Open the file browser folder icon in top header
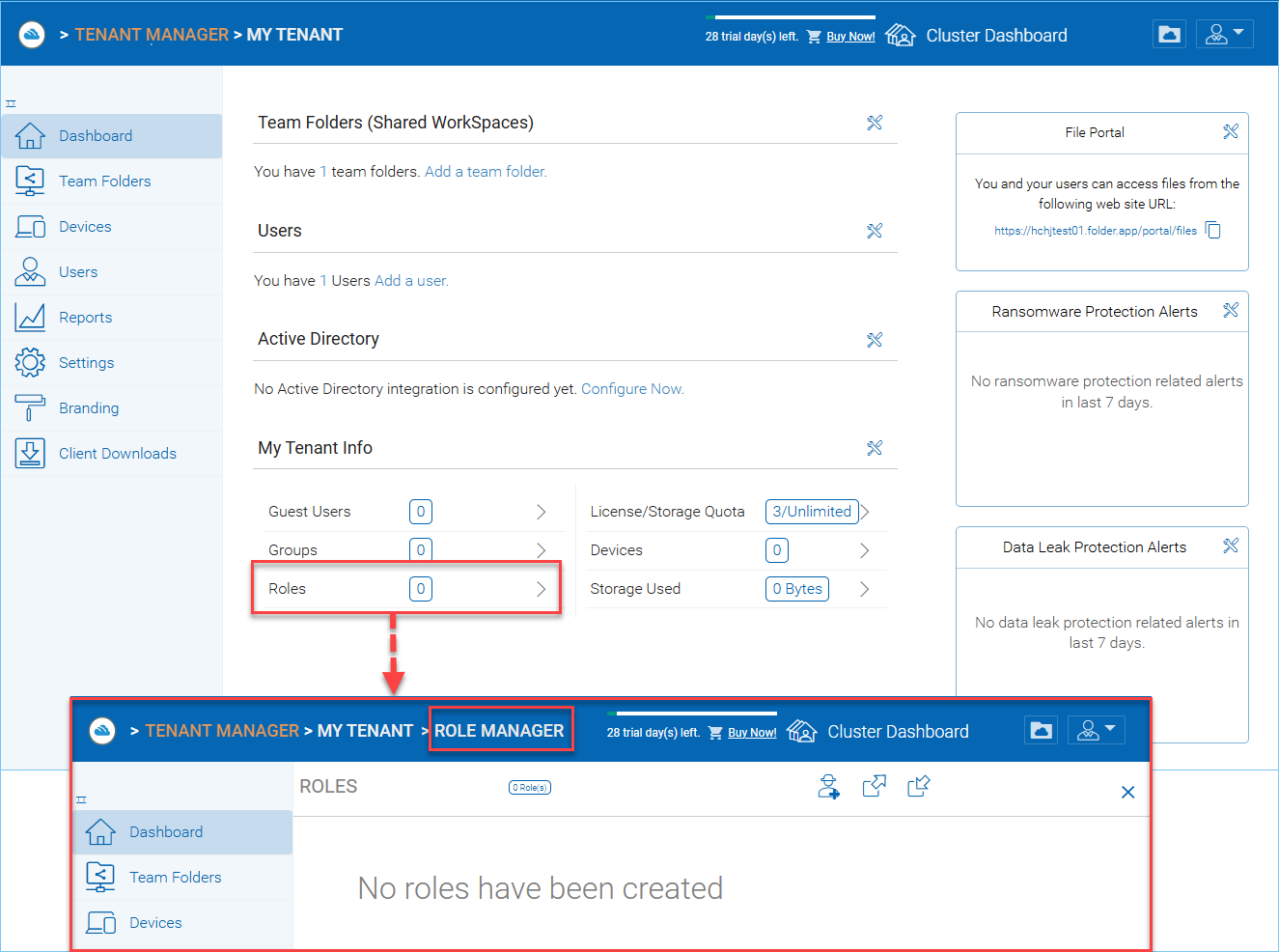Image resolution: width=1279 pixels, height=952 pixels. tap(1170, 35)
